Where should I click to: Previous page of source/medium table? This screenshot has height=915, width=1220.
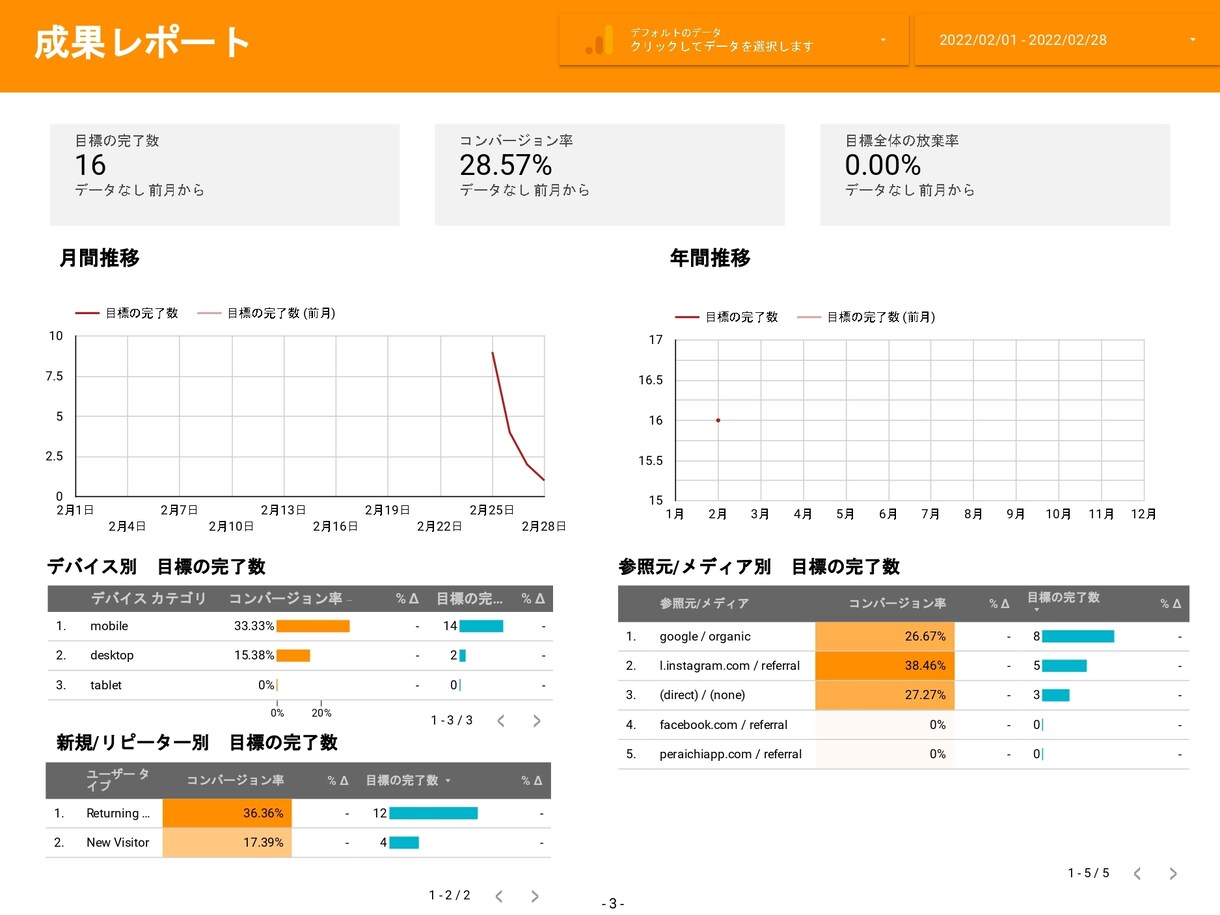(1137, 873)
